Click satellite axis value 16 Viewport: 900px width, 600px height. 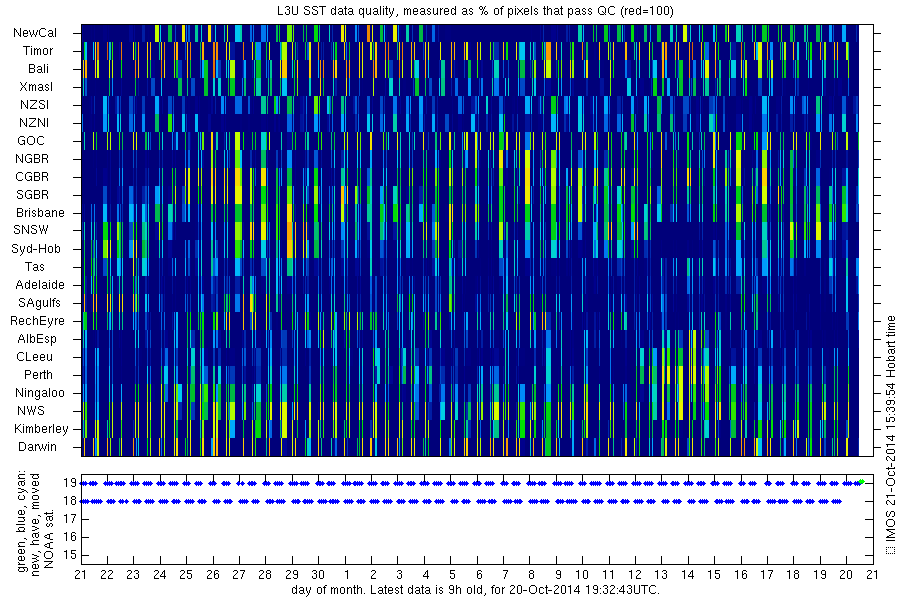(x=70, y=537)
